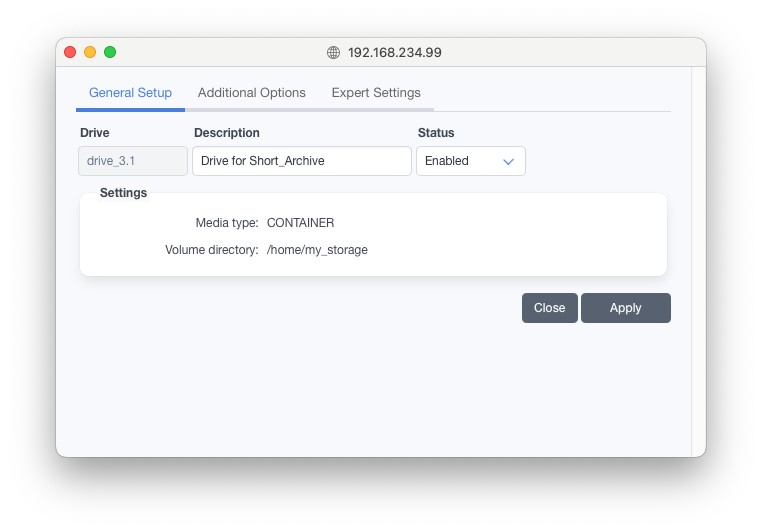Image resolution: width=762 pixels, height=531 pixels.
Task: Click the /home/my_storage volume directory path
Action: tap(317, 250)
